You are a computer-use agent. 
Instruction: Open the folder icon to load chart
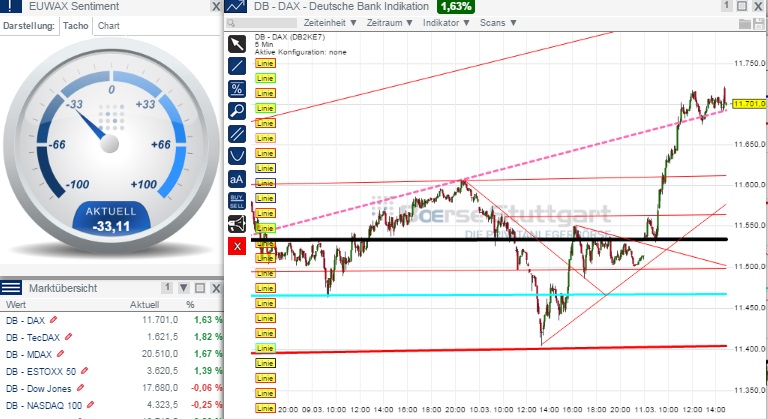[x=744, y=24]
